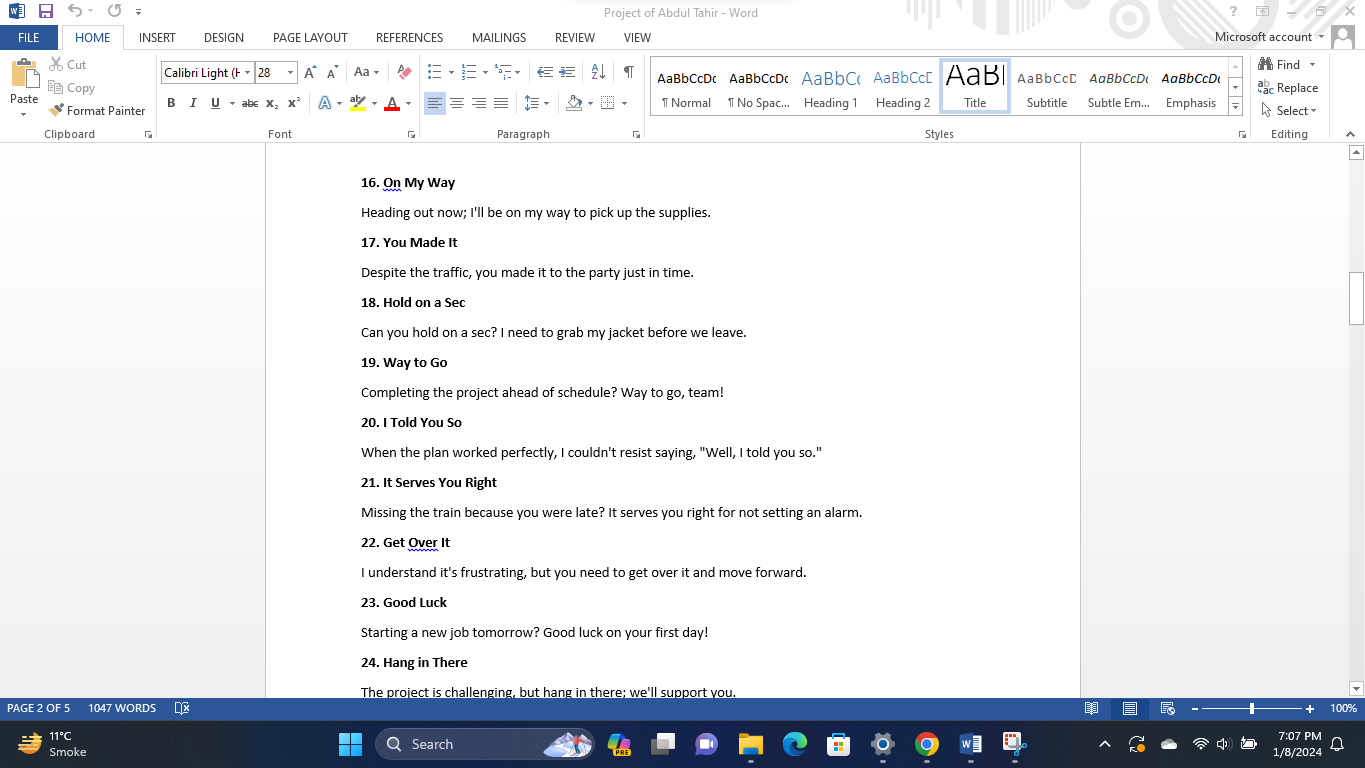Click the Undo arrow icon
The width and height of the screenshot is (1365, 768).
click(76, 12)
